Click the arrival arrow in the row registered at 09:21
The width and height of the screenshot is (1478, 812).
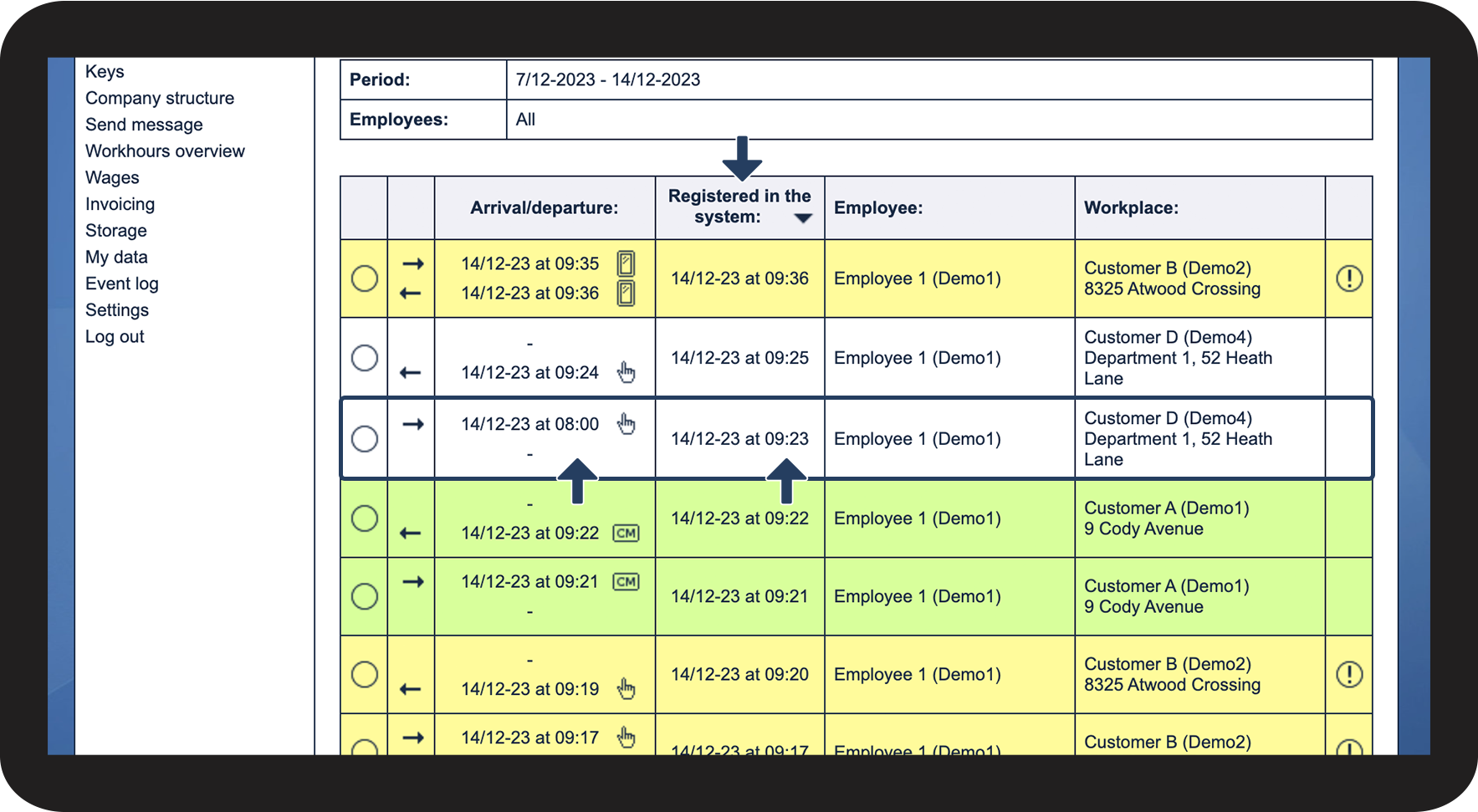pyautogui.click(x=413, y=581)
